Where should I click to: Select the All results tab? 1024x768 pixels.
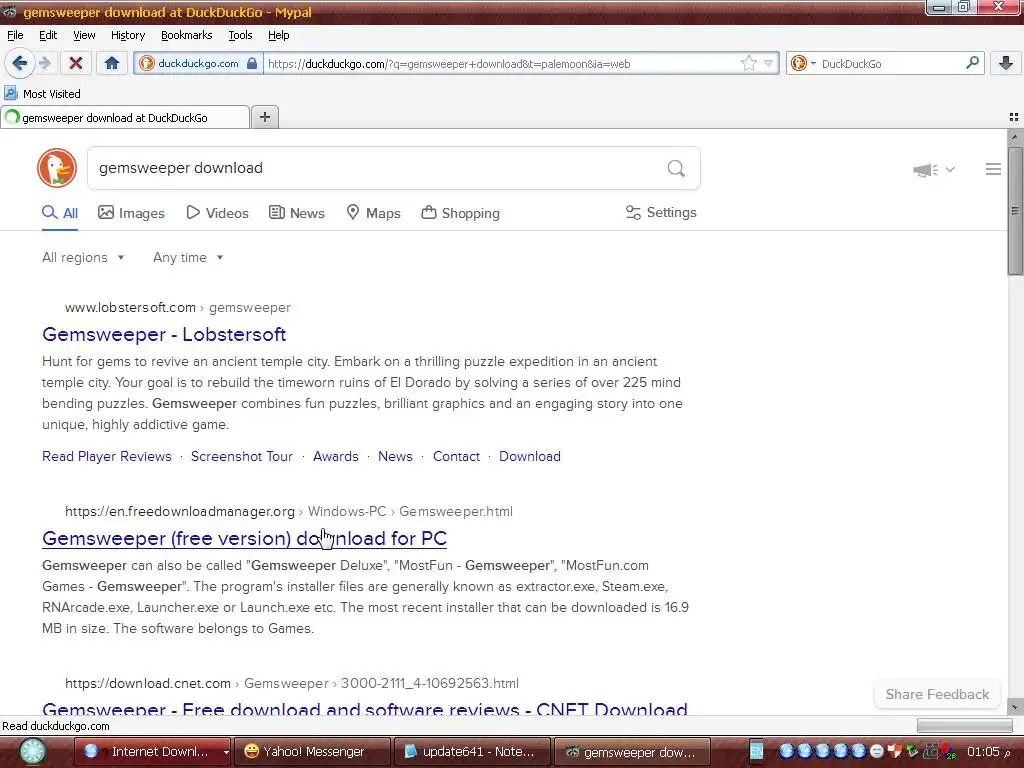[x=60, y=213]
